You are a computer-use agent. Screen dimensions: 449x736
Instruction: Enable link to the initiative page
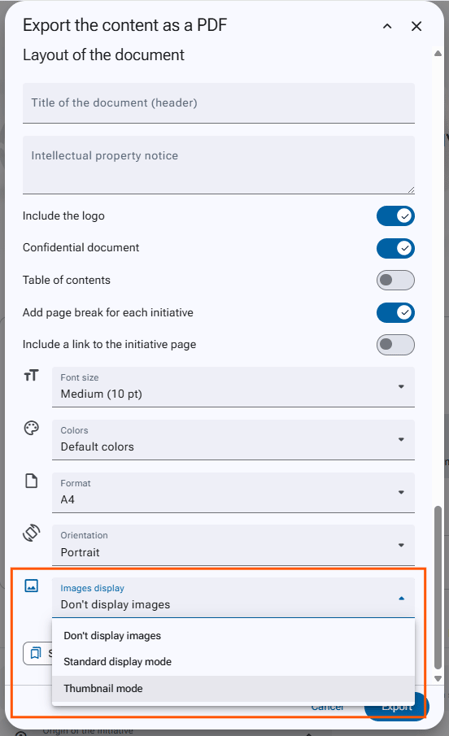click(395, 345)
